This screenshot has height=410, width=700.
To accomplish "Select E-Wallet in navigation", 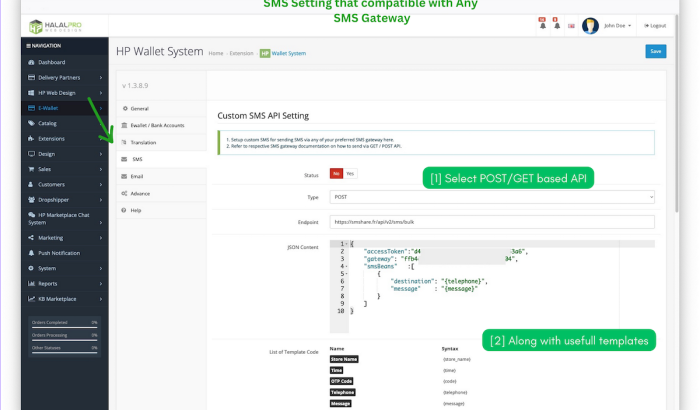I will (x=64, y=108).
